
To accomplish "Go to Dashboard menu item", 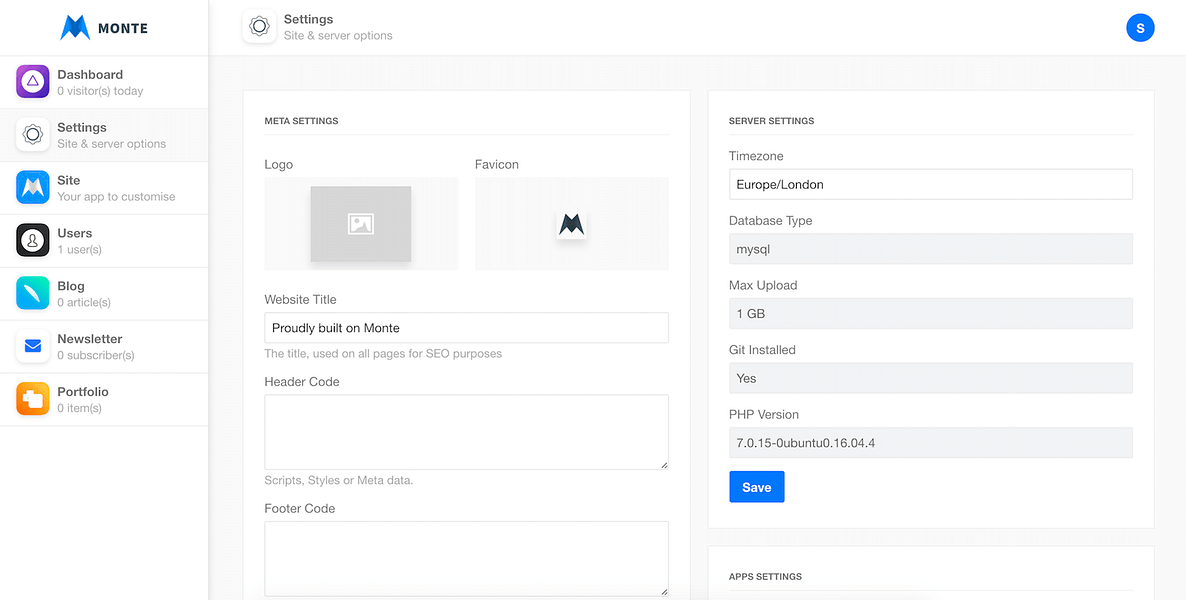I will (x=104, y=82).
